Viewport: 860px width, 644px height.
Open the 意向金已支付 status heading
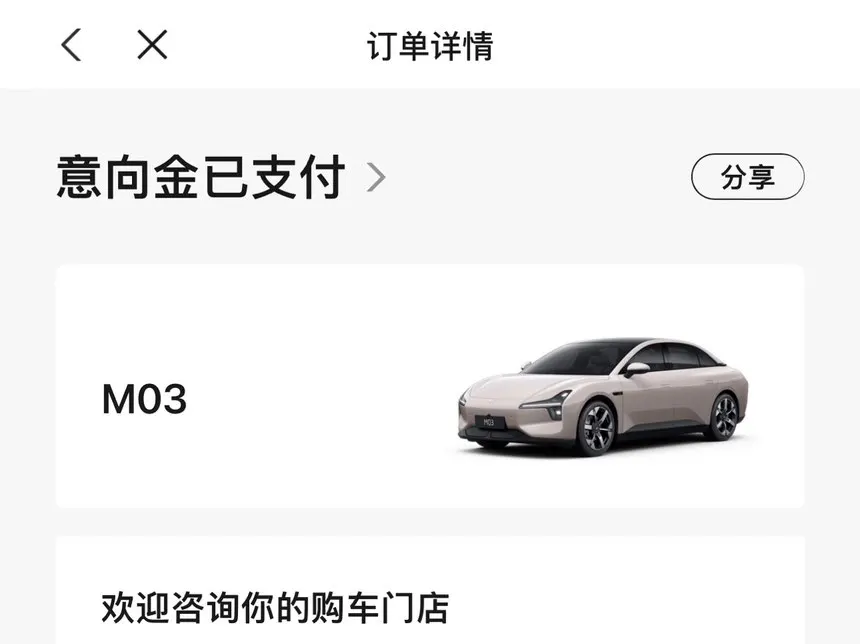point(201,177)
